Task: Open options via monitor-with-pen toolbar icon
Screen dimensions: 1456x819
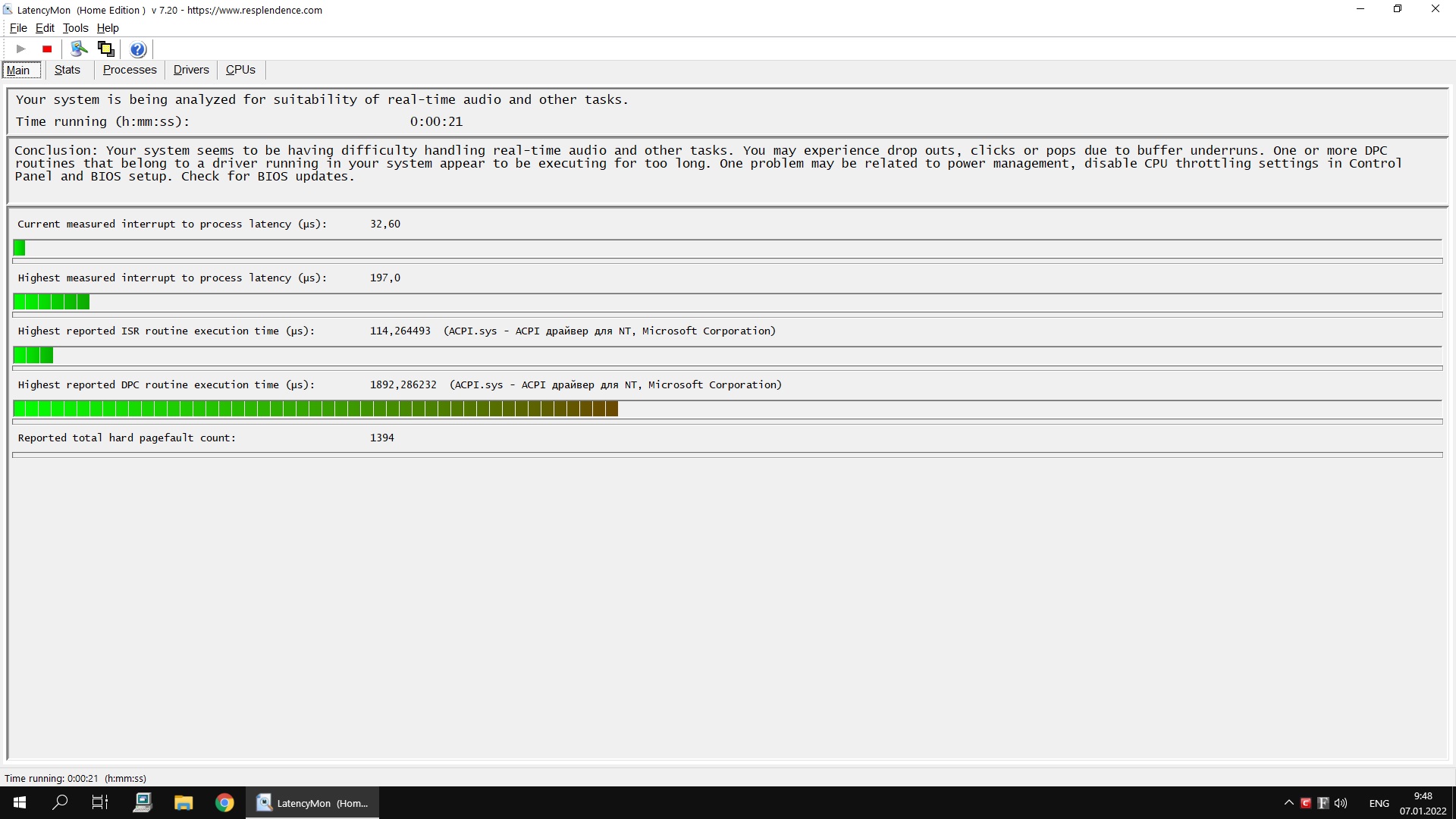Action: tap(79, 49)
